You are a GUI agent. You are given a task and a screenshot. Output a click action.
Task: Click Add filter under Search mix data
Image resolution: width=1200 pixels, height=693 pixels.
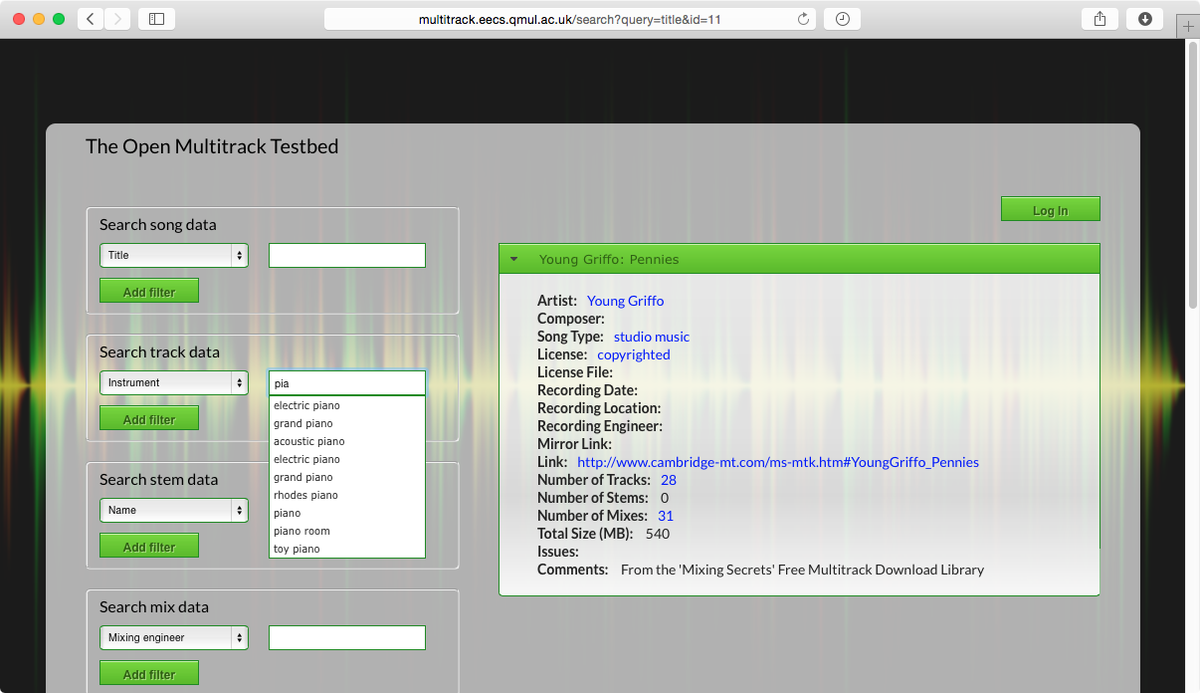coord(149,674)
